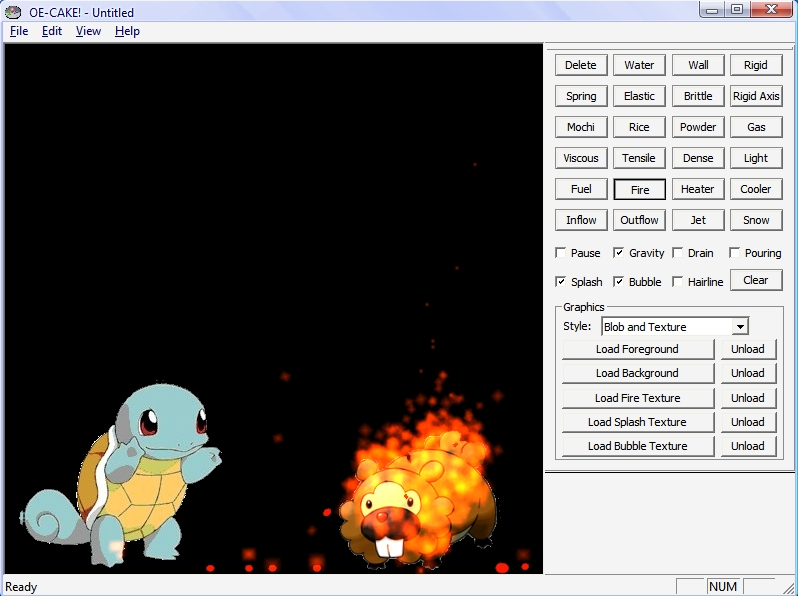Select the Brittle material
The height and width of the screenshot is (596, 798).
click(698, 96)
